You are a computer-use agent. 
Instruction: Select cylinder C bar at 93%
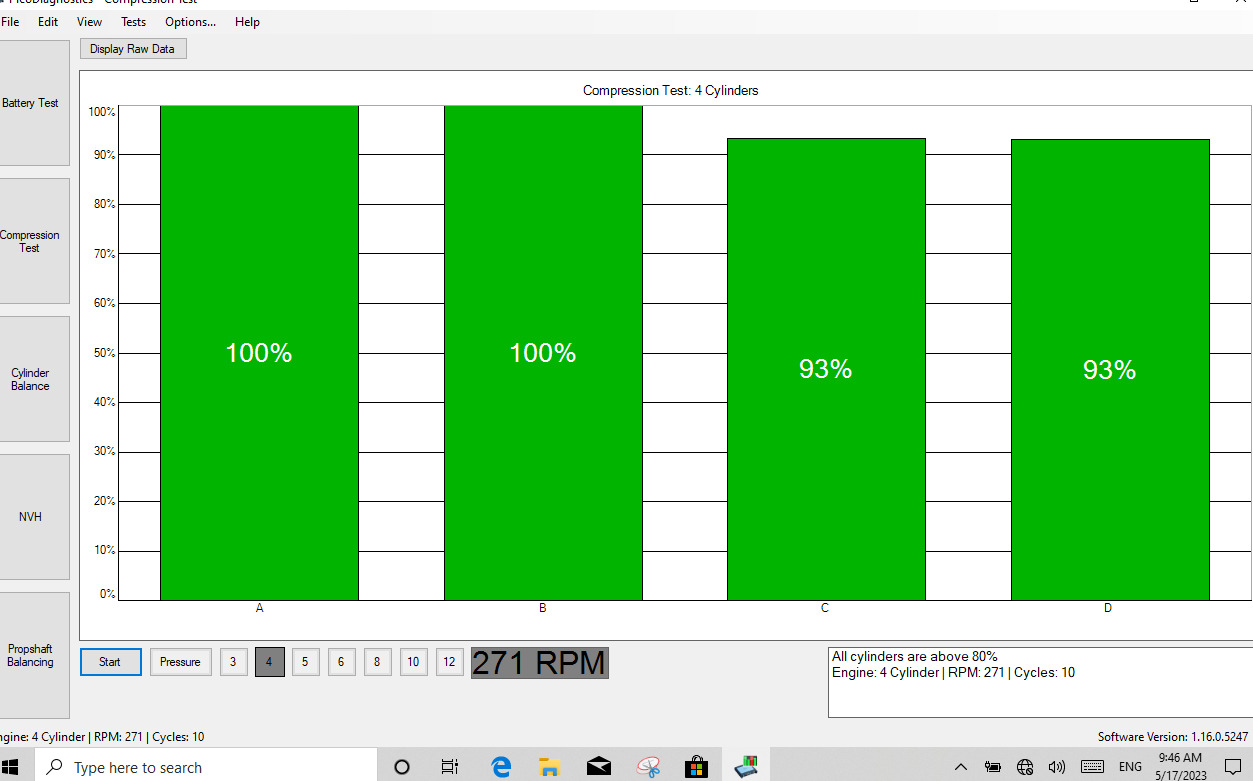click(x=826, y=369)
